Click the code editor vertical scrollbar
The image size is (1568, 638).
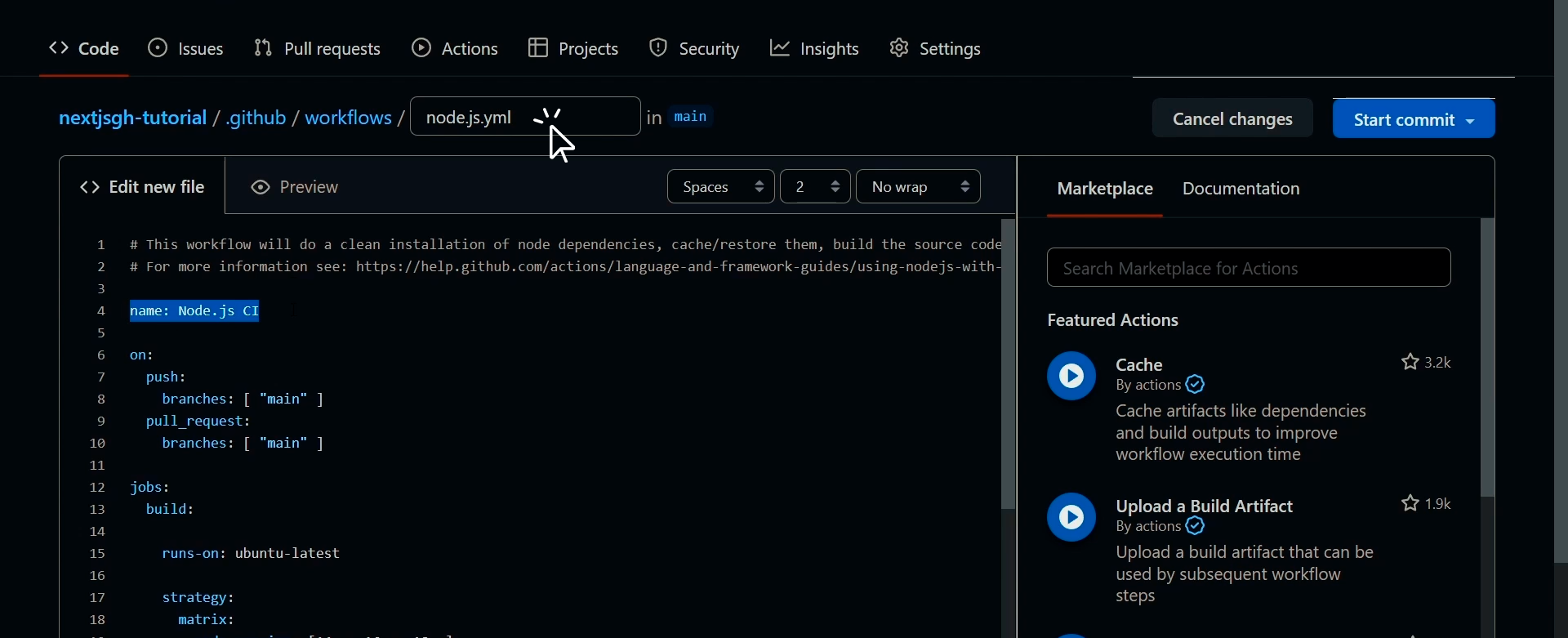1008,365
